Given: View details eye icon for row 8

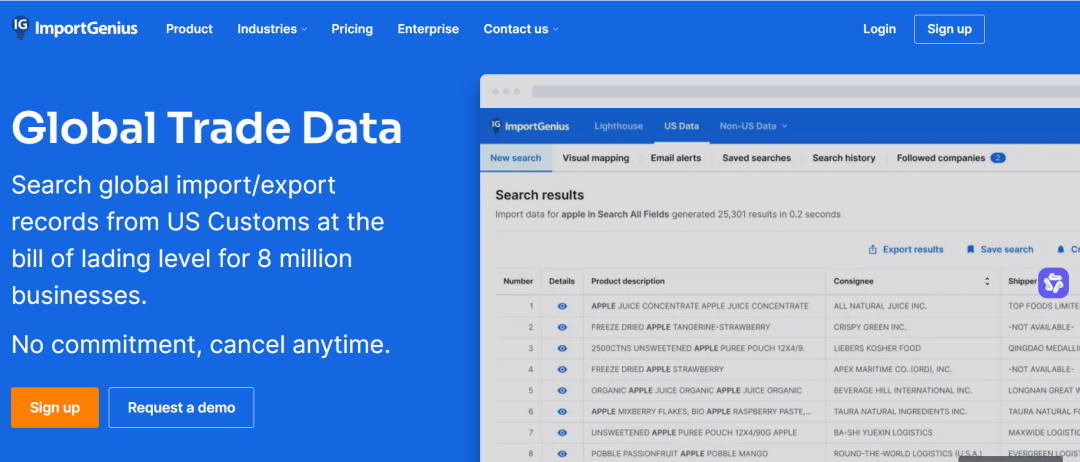Looking at the screenshot, I should 562,454.
